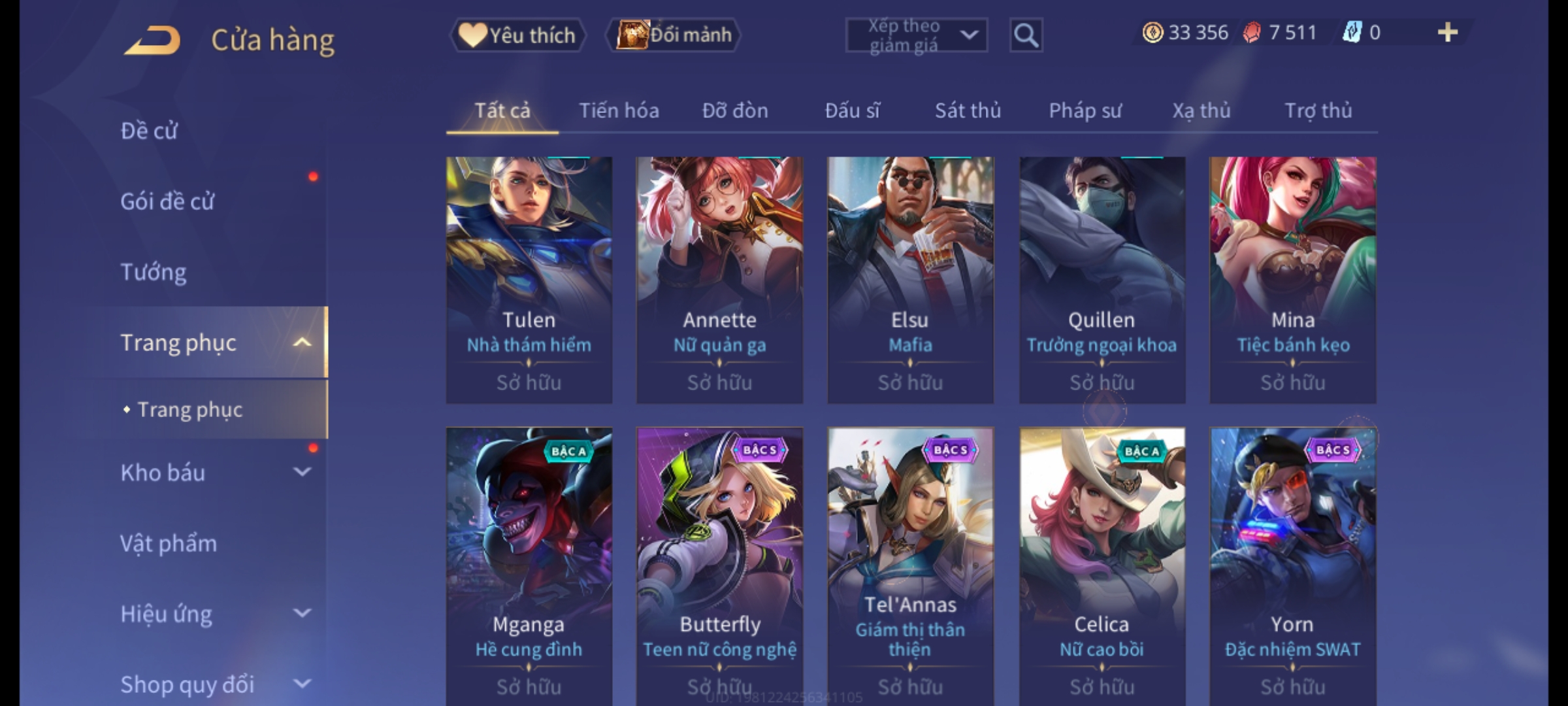Tap the red ruby currency icon
The image size is (1568, 706).
(1252, 33)
